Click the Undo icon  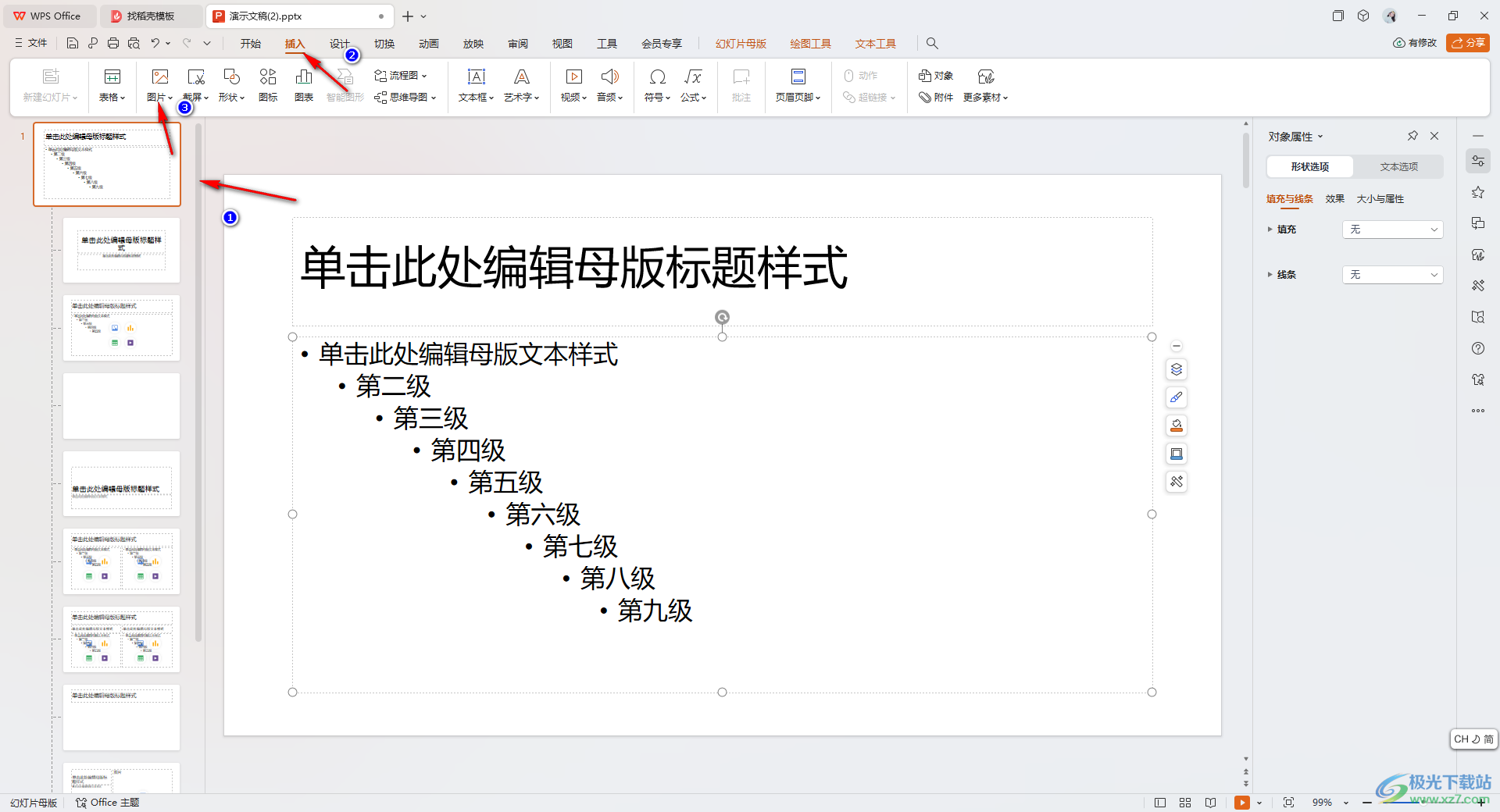coord(155,43)
